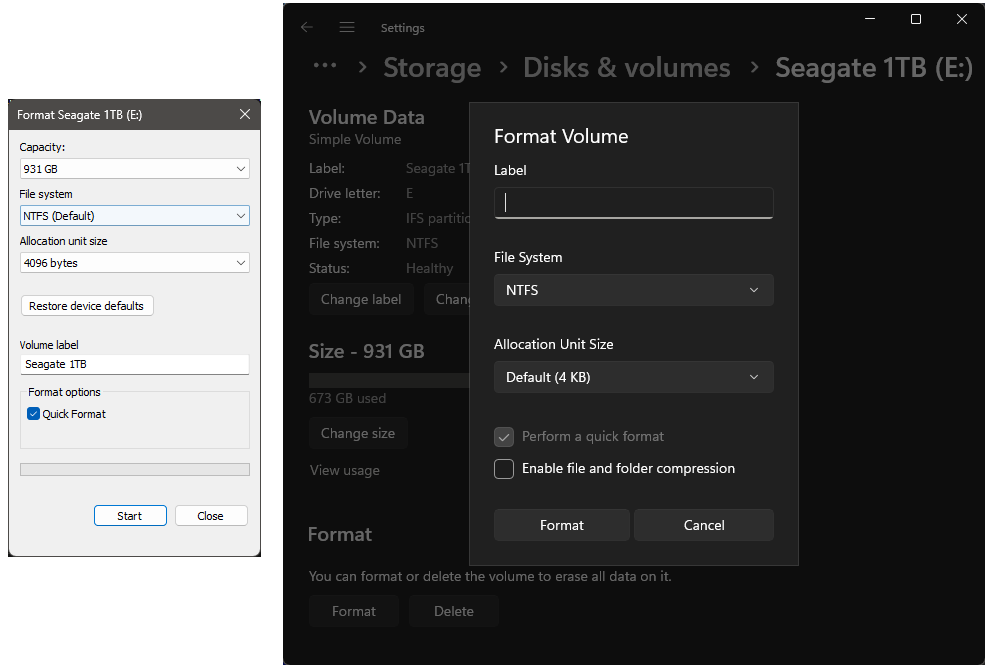Click the File system value 'NTFS' in Volume Data
Viewport: 989px width, 669px height.
[422, 243]
